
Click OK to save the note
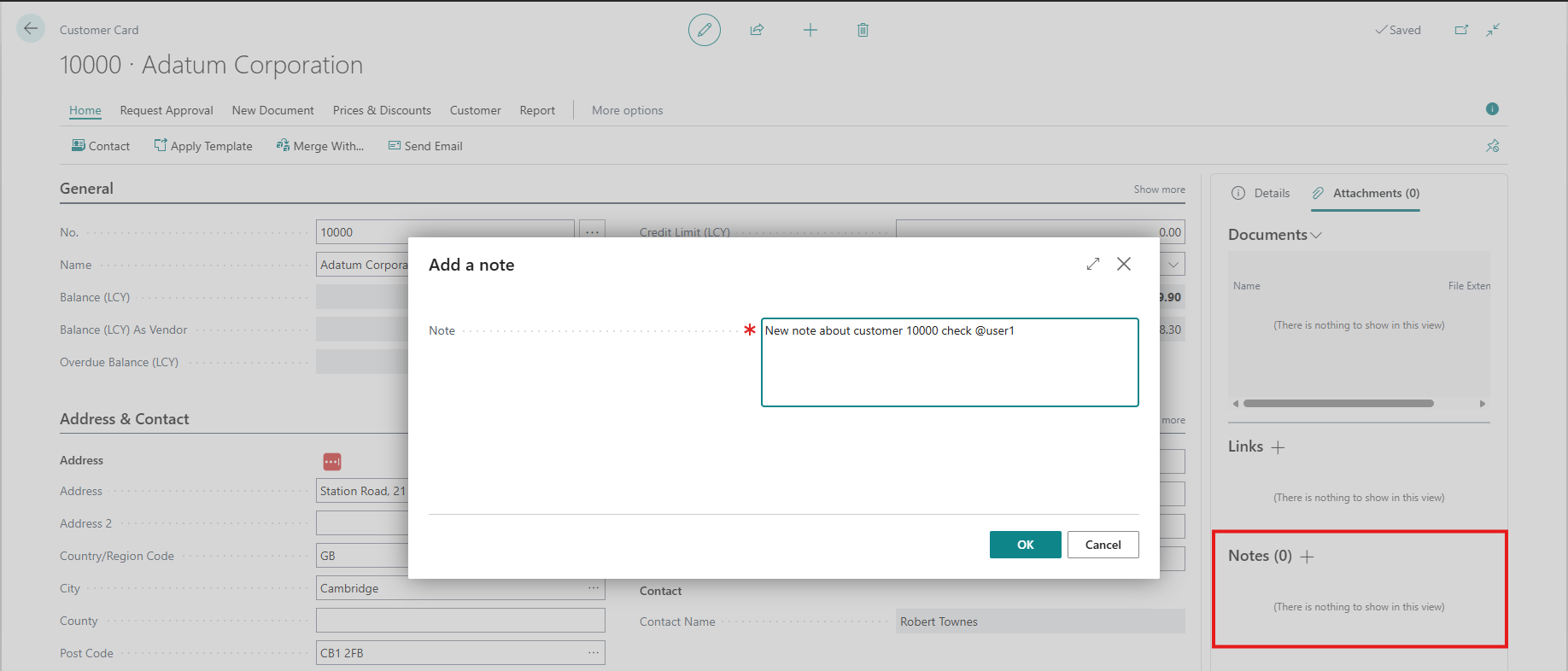click(1025, 545)
